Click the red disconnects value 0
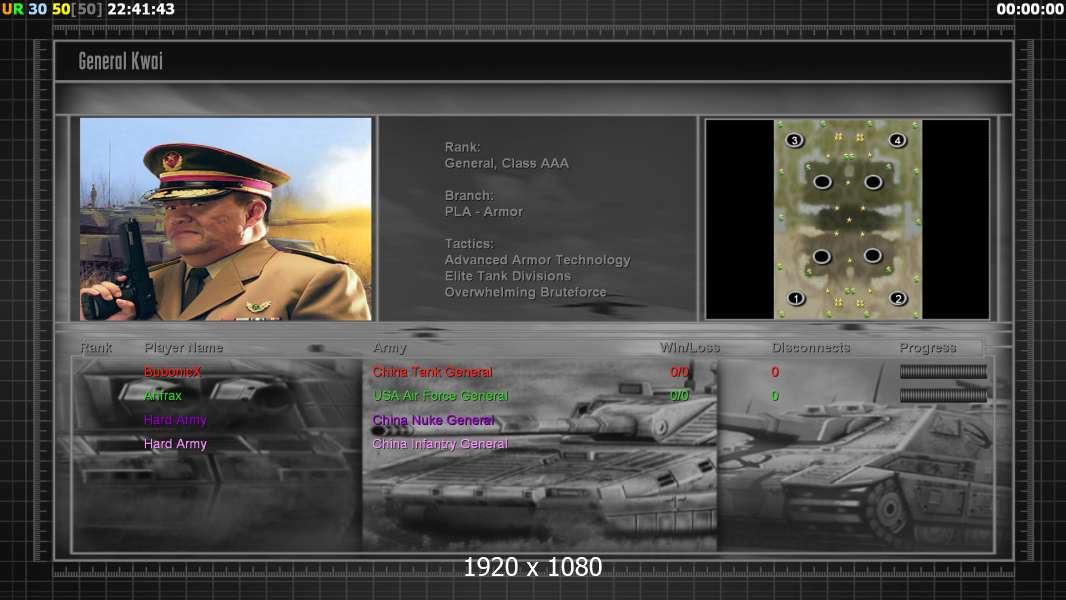Screen dimensions: 1066x600 pos(775,372)
